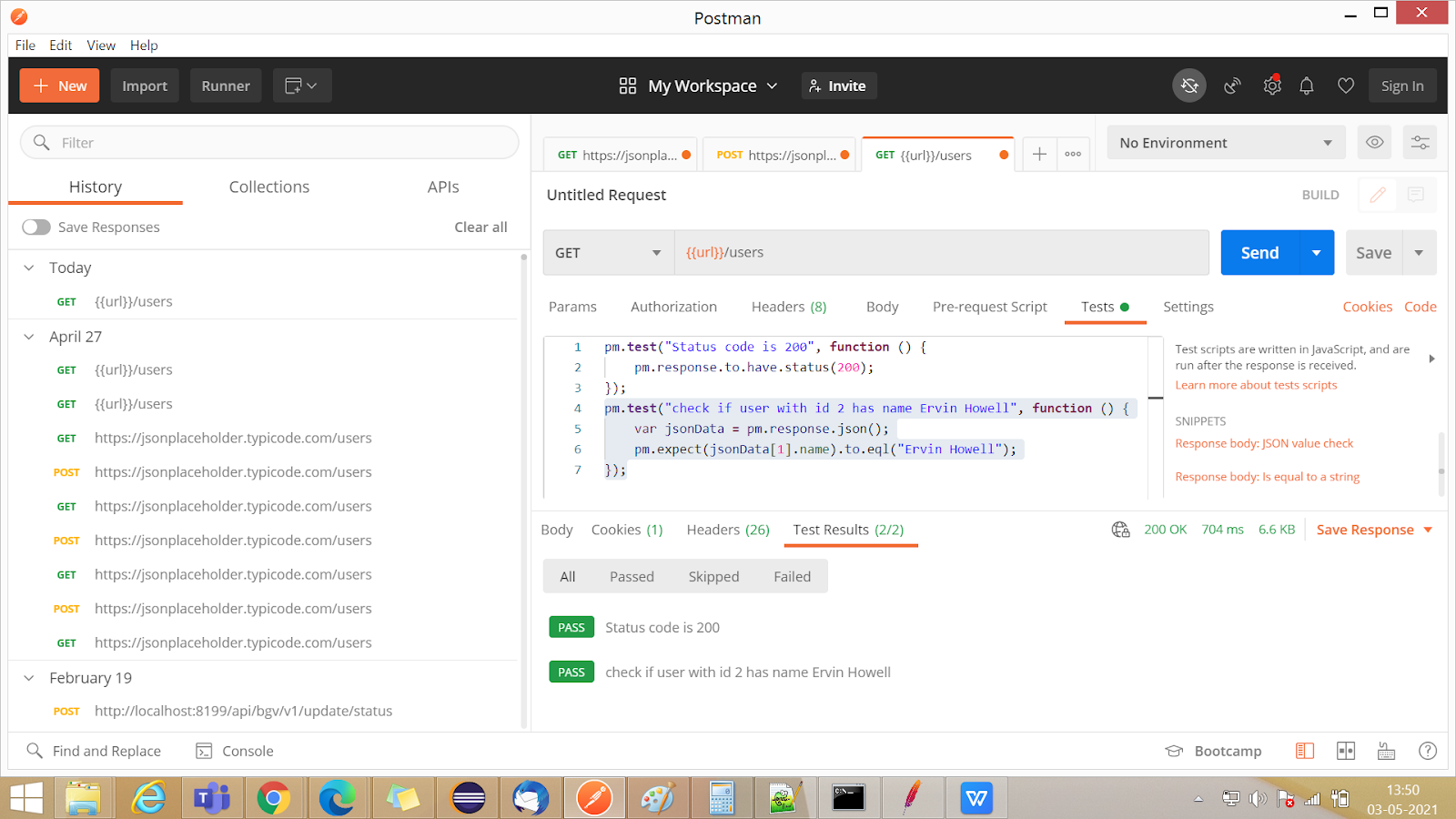
Task: Open the volume icon in system tray
Action: [1258, 798]
